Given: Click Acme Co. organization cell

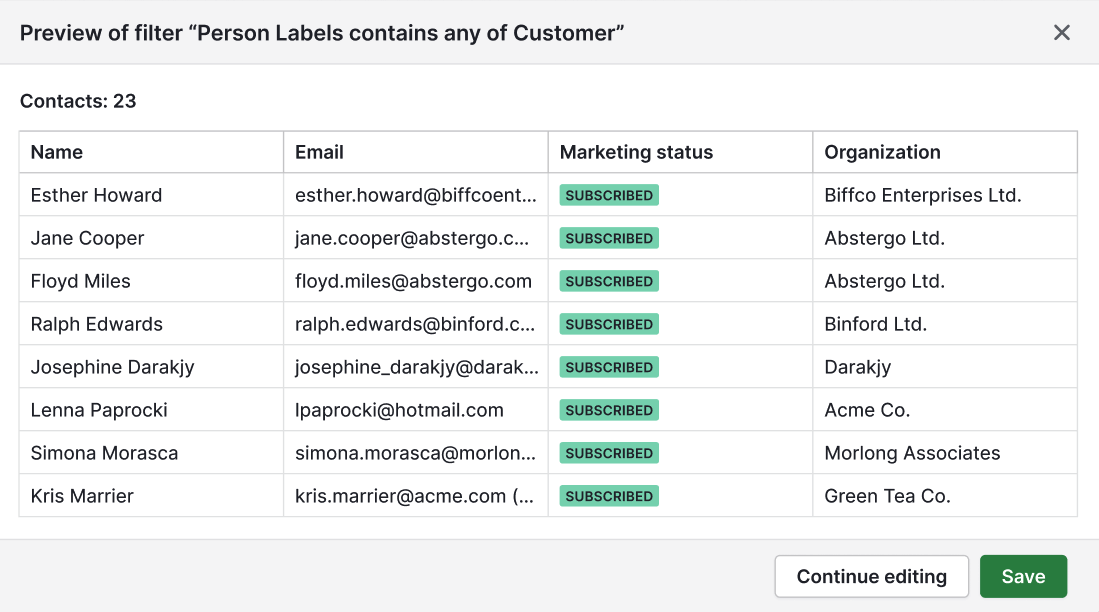Looking at the screenshot, I should pyautogui.click(x=867, y=410).
